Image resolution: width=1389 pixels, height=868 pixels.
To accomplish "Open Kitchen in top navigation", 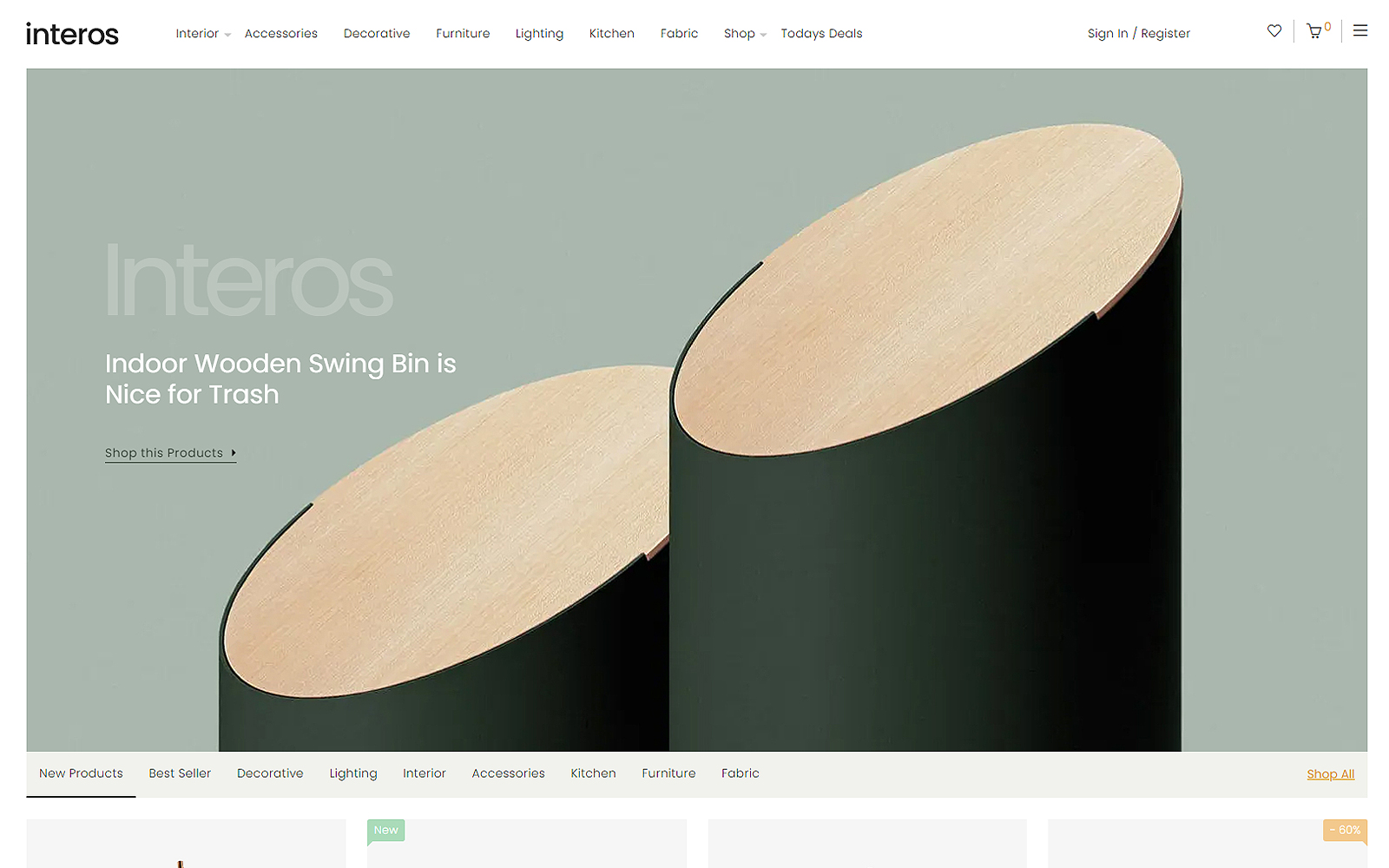I will pyautogui.click(x=612, y=34).
